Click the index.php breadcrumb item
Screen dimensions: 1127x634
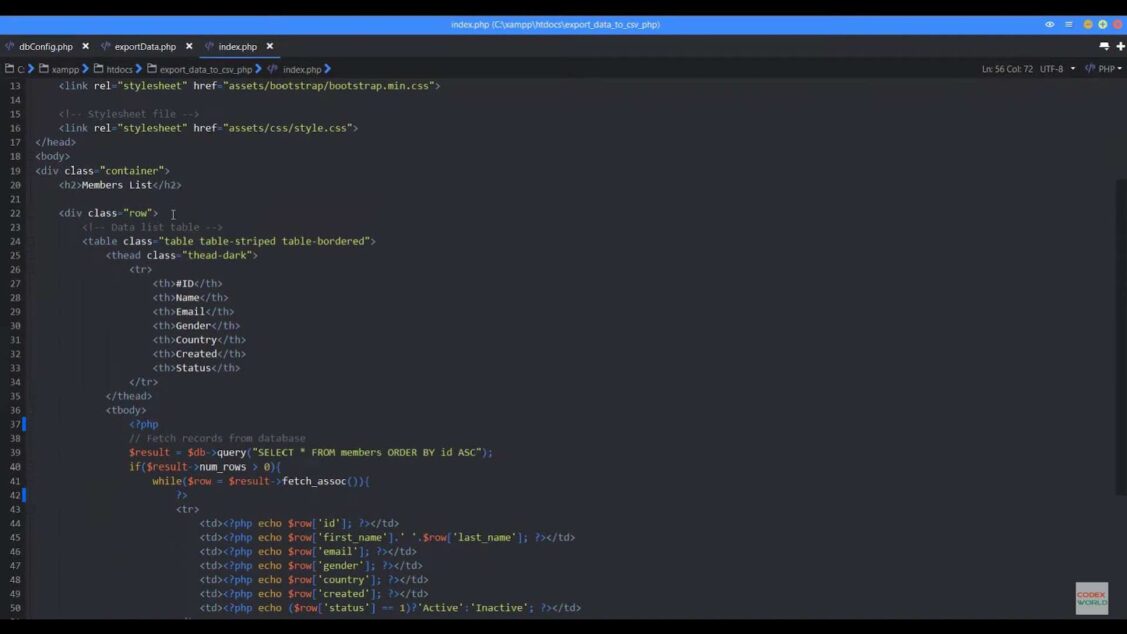(302, 70)
